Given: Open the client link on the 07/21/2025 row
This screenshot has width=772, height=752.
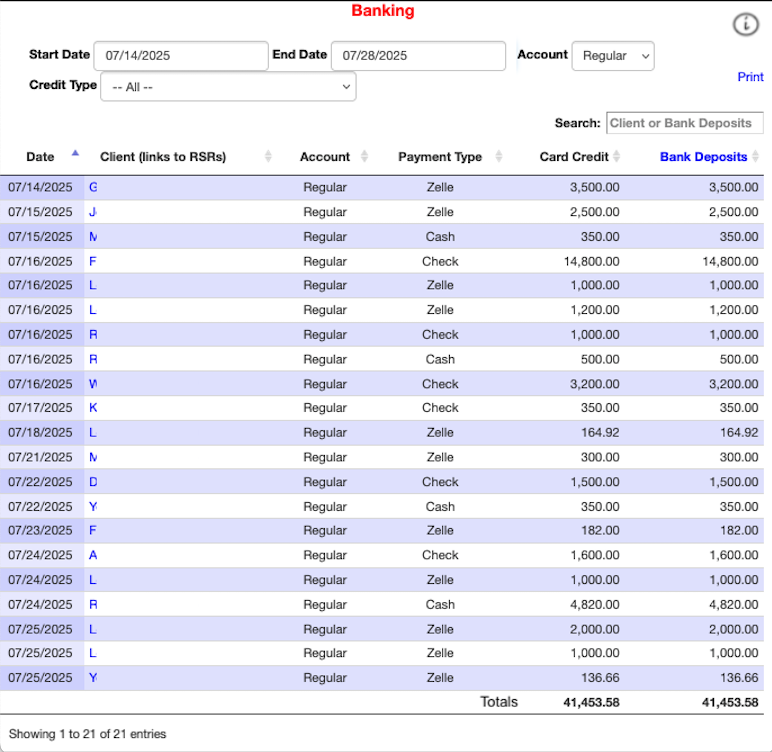Looking at the screenshot, I should [x=93, y=457].
